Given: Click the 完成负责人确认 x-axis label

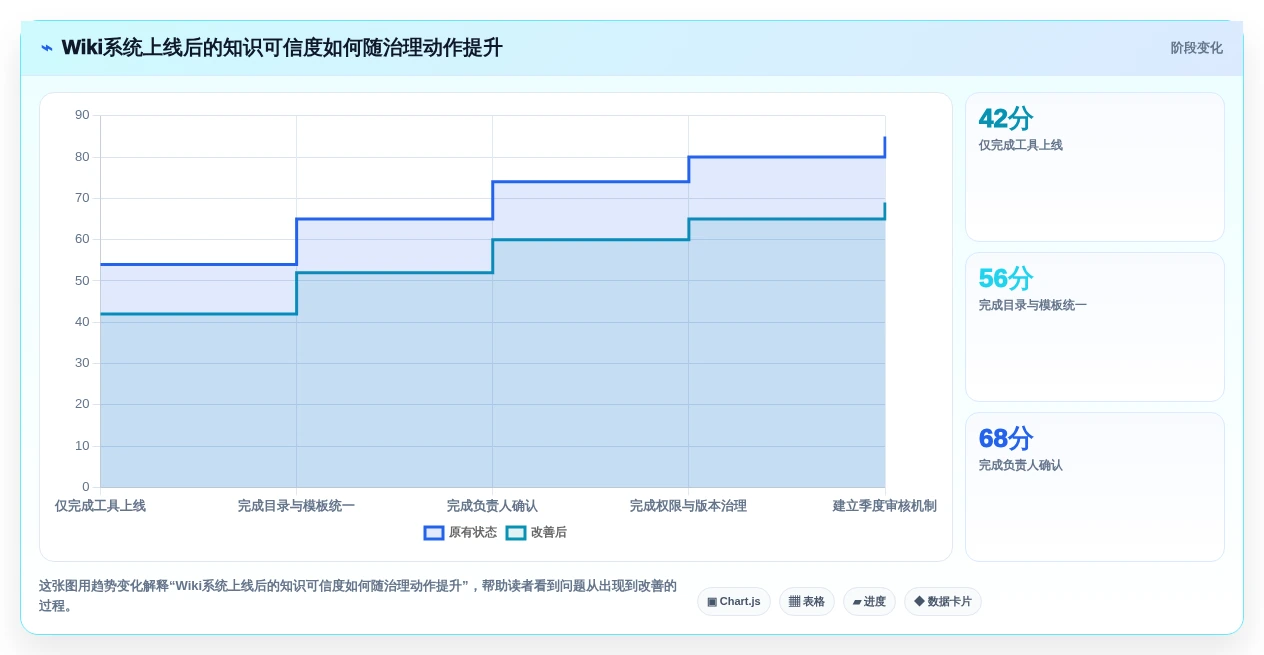Looking at the screenshot, I should pyautogui.click(x=492, y=506).
